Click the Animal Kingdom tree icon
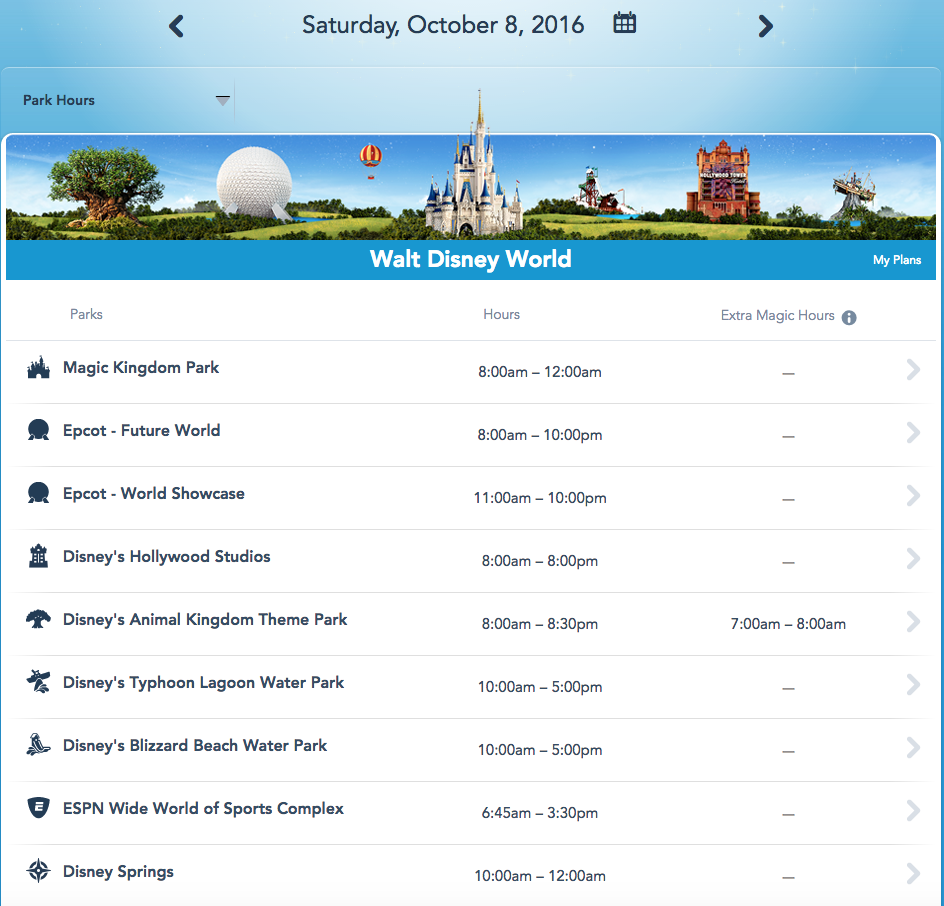The height and width of the screenshot is (906, 944). (38, 620)
